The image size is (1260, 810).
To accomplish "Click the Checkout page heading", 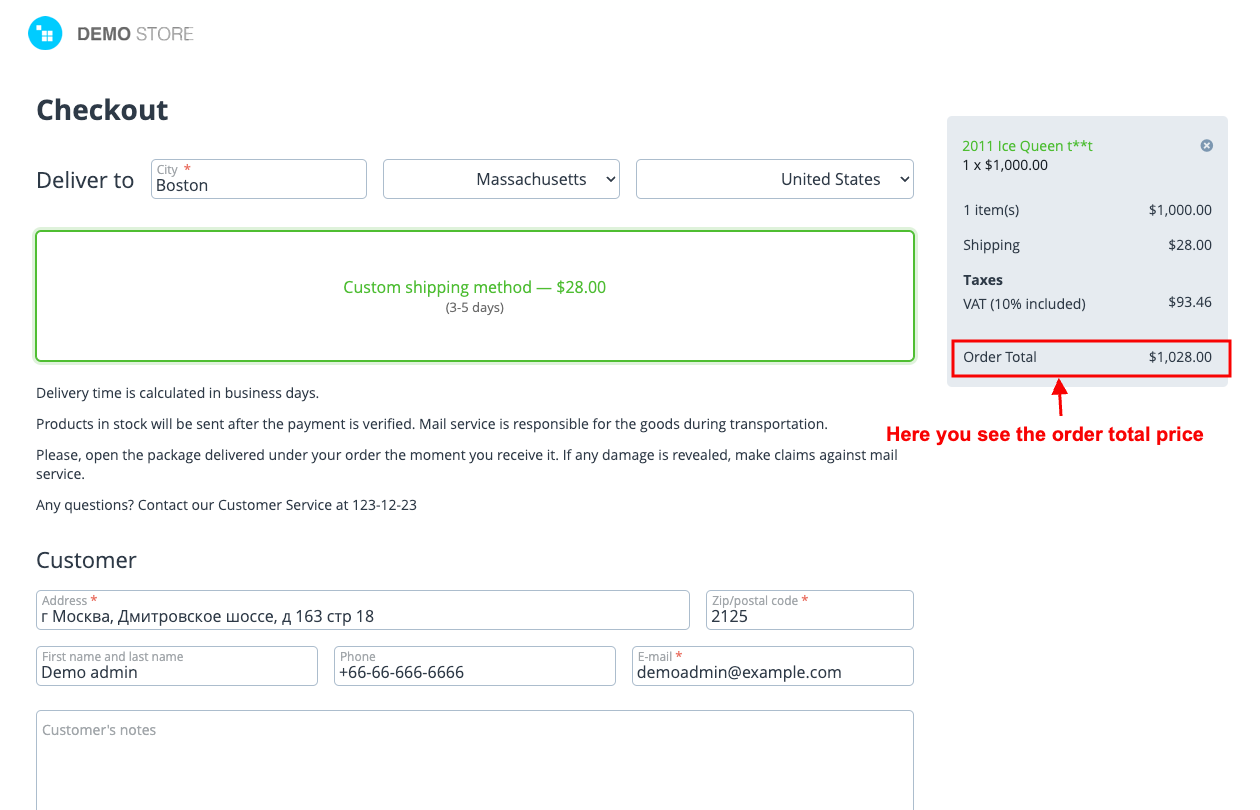I will pos(102,110).
